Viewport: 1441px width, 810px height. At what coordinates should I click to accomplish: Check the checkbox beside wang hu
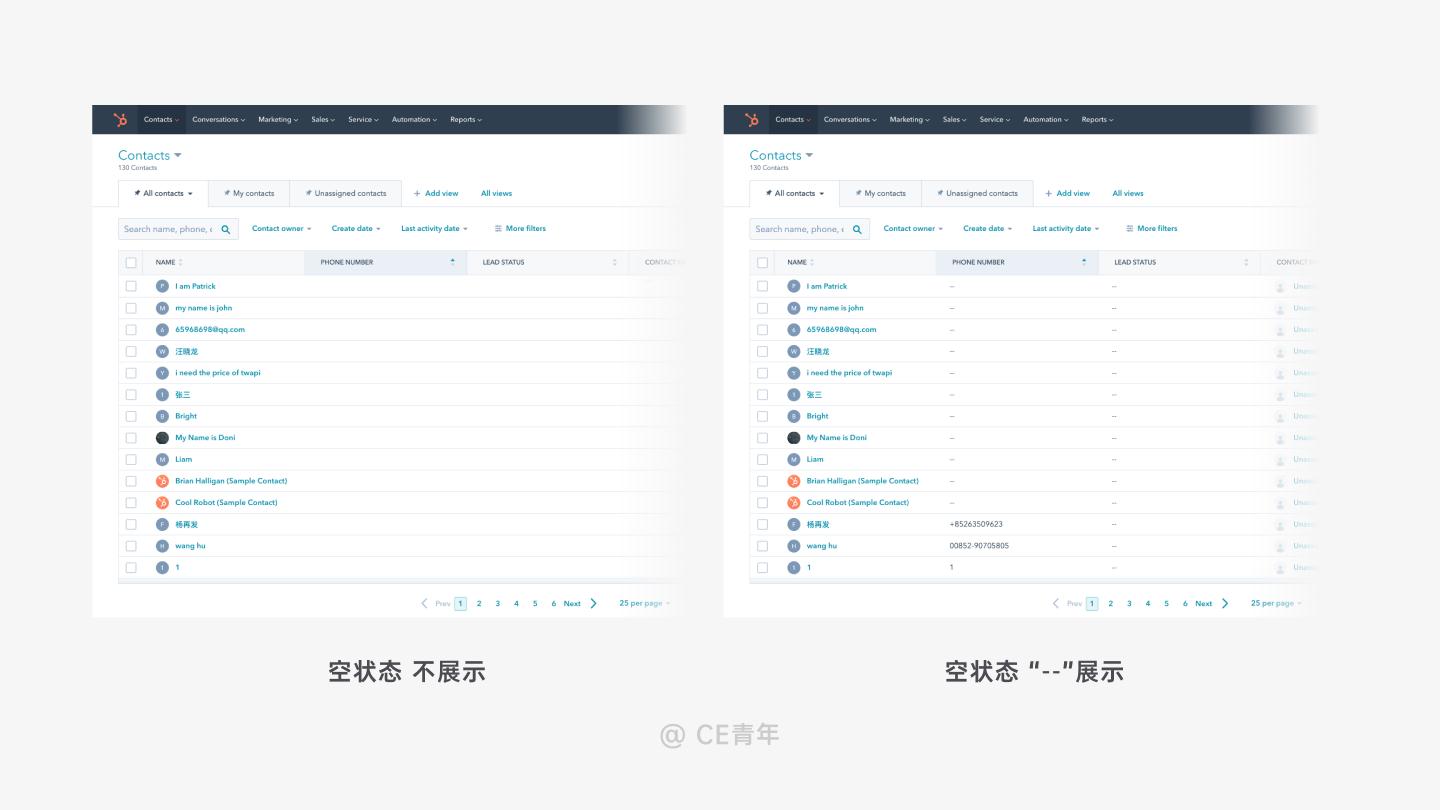132,545
